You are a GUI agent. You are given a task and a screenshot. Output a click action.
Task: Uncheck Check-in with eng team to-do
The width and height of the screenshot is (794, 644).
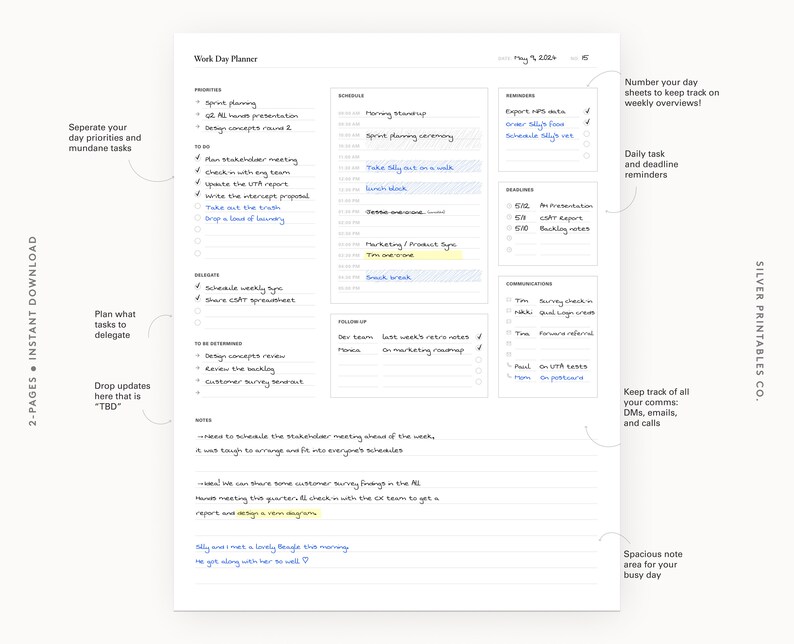click(x=197, y=171)
